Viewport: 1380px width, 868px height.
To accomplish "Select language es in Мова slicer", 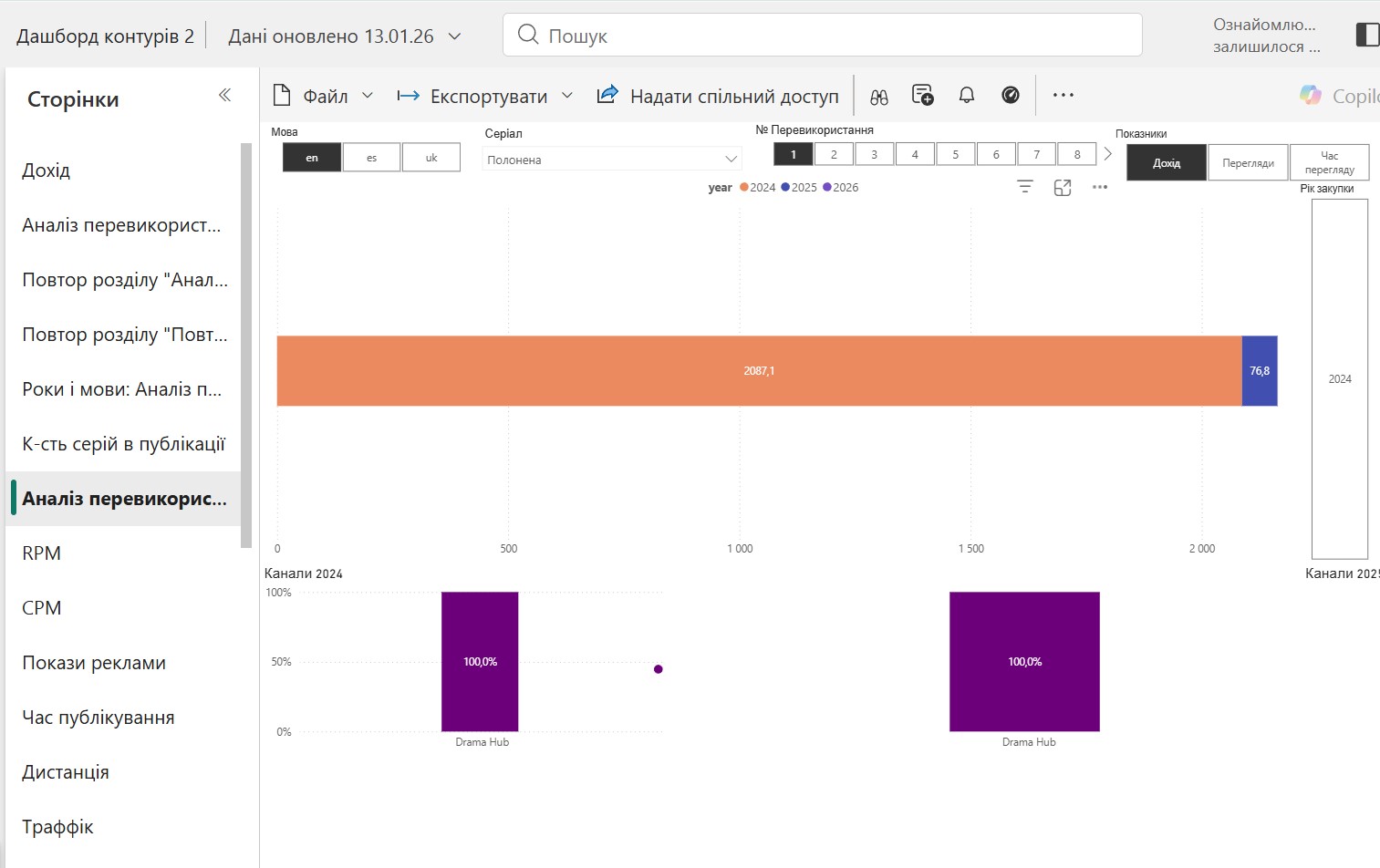I will 371,158.
